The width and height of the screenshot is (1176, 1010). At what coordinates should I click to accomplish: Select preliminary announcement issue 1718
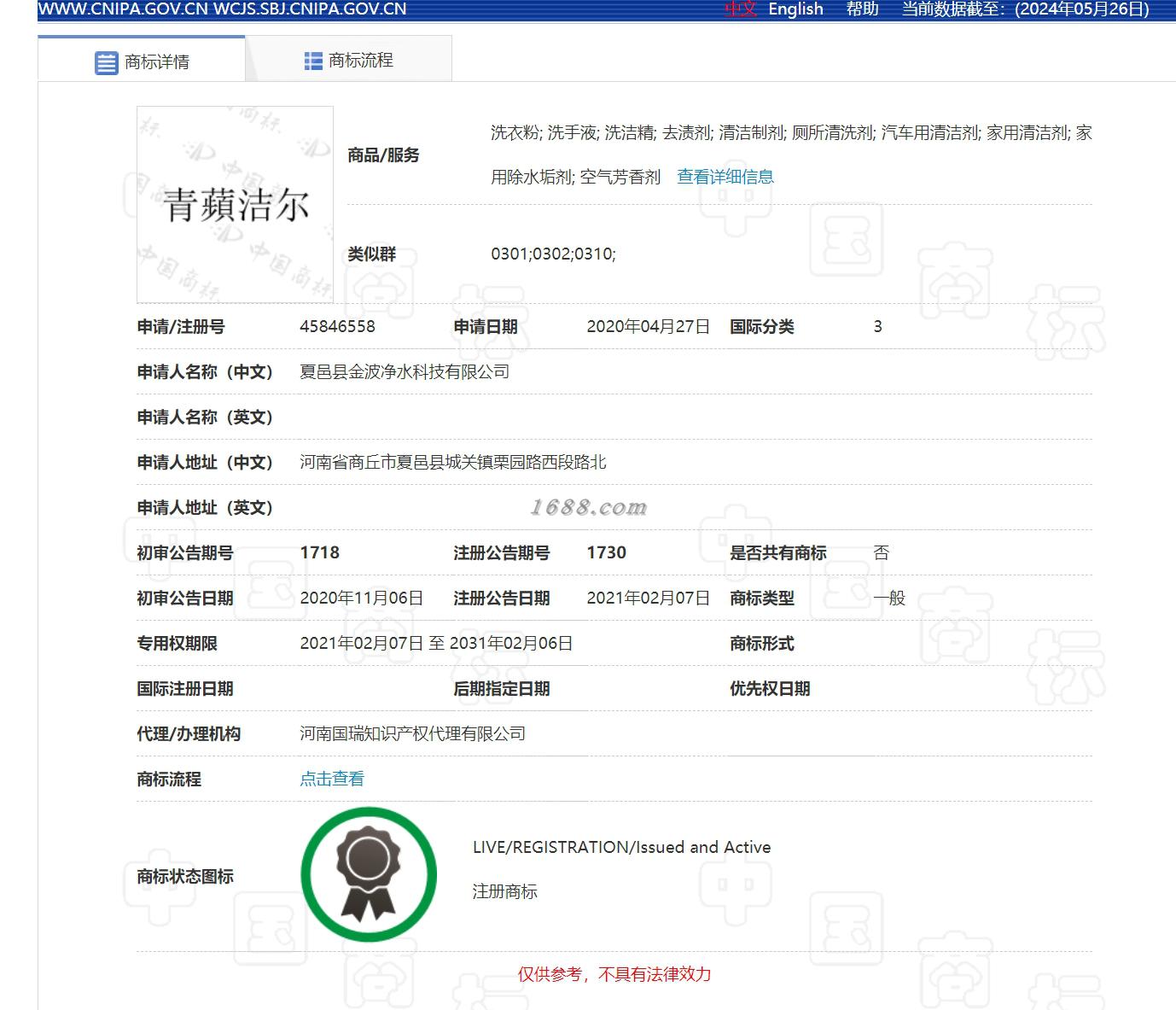320,552
